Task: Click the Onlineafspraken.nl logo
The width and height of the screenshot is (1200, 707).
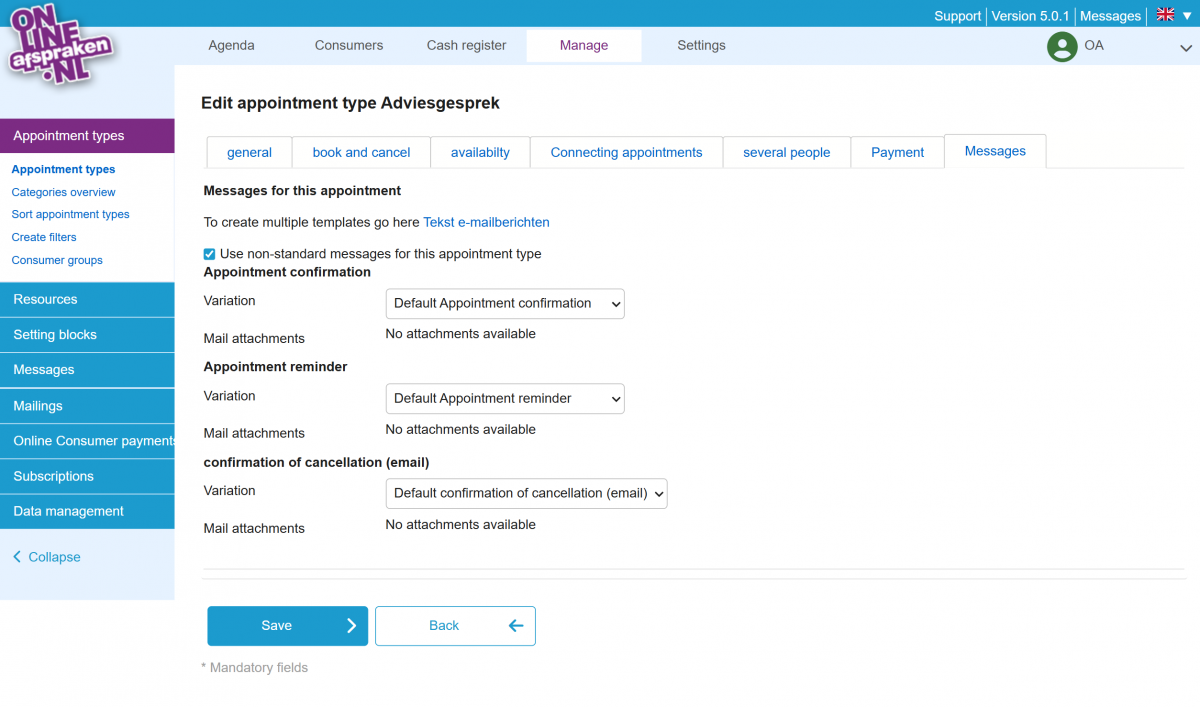Action: [x=60, y=47]
